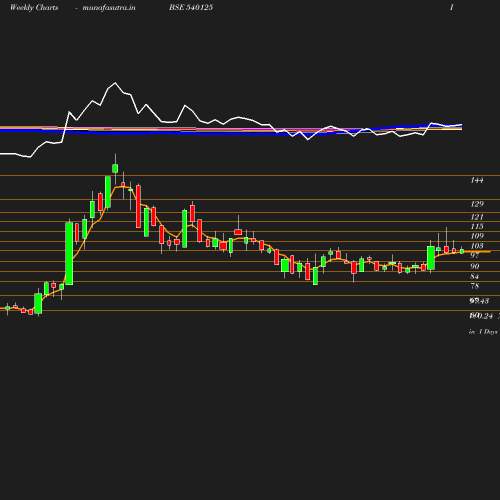Click the 90 price level label
This screenshot has height=500, width=500.
coord(475,266)
